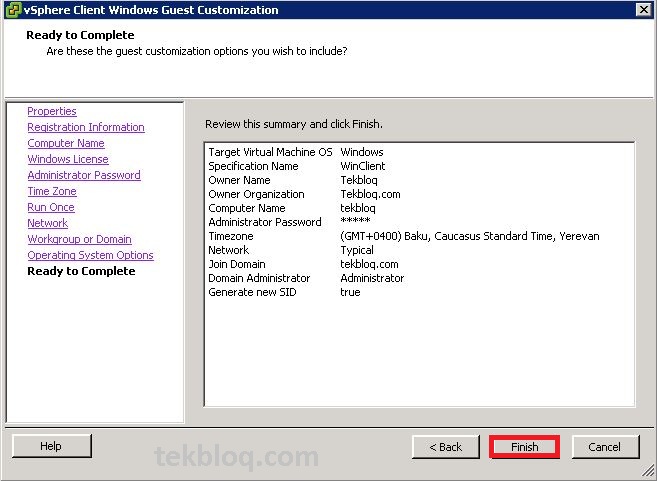Screen dimensions: 657x481
Task: Cancel the customization wizard
Action: coord(605,447)
